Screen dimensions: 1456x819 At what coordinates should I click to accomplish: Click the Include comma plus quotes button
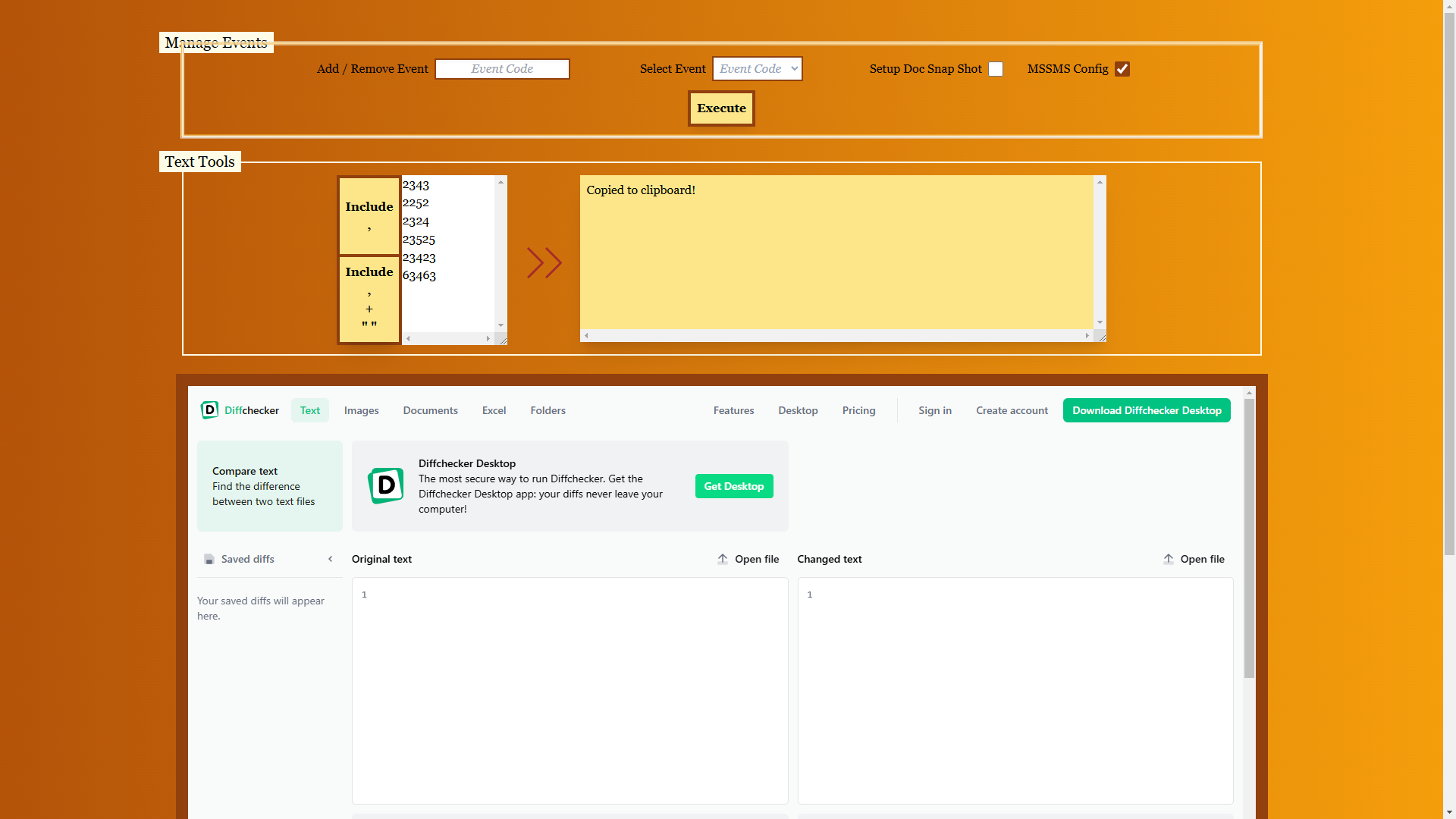tap(369, 300)
